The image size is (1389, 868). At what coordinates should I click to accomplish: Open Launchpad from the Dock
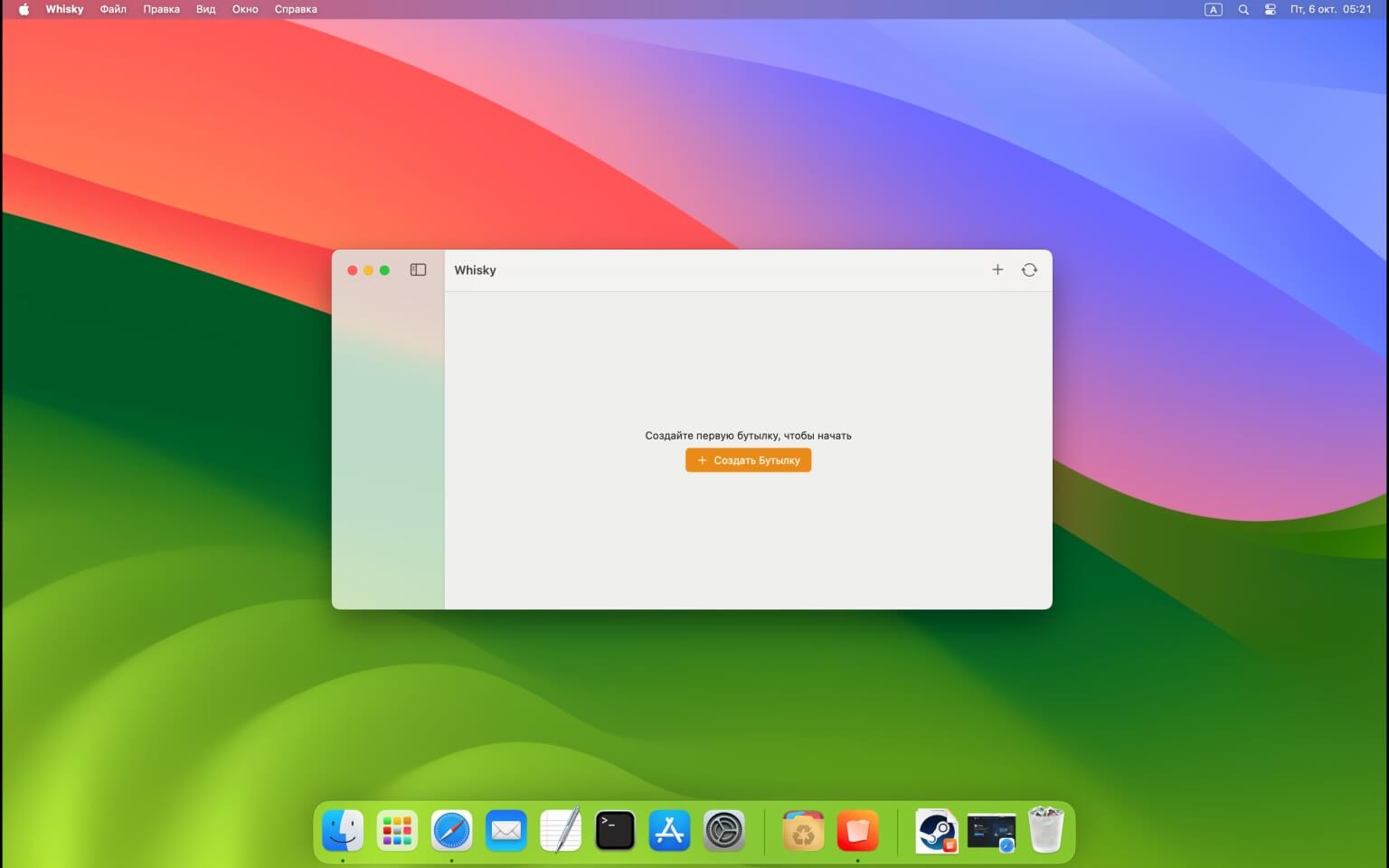tap(397, 830)
